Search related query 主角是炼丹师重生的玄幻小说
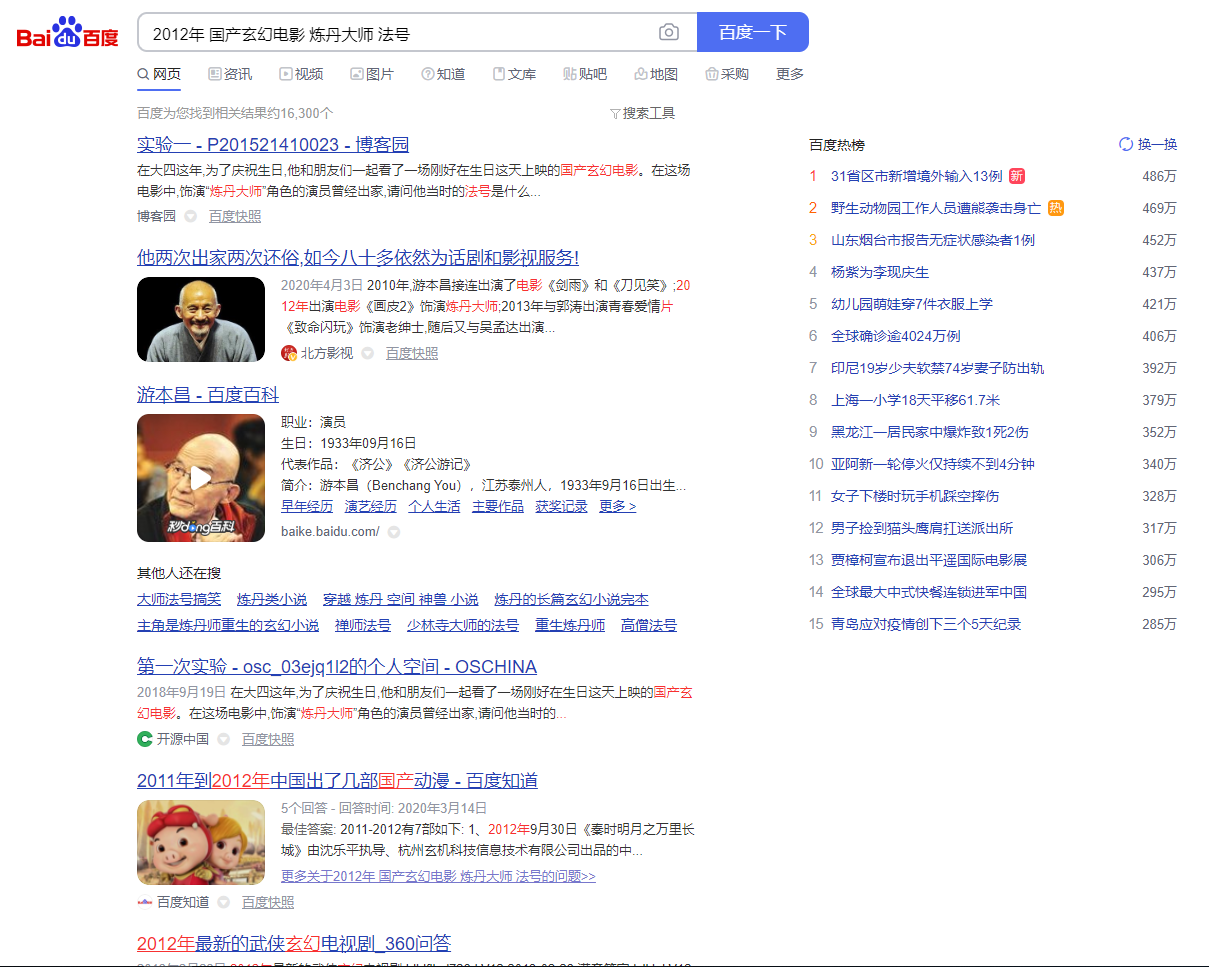The width and height of the screenshot is (1209, 967). [228, 625]
